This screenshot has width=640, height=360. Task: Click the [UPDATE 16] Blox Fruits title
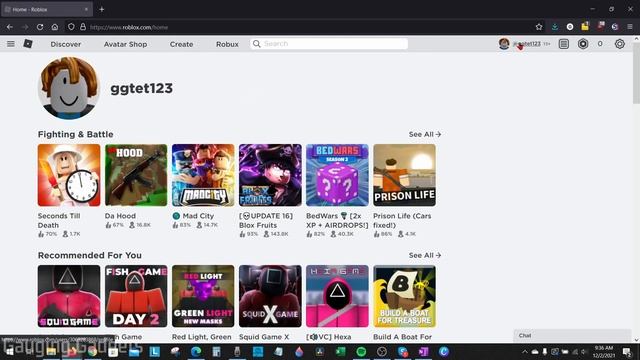(x=266, y=220)
